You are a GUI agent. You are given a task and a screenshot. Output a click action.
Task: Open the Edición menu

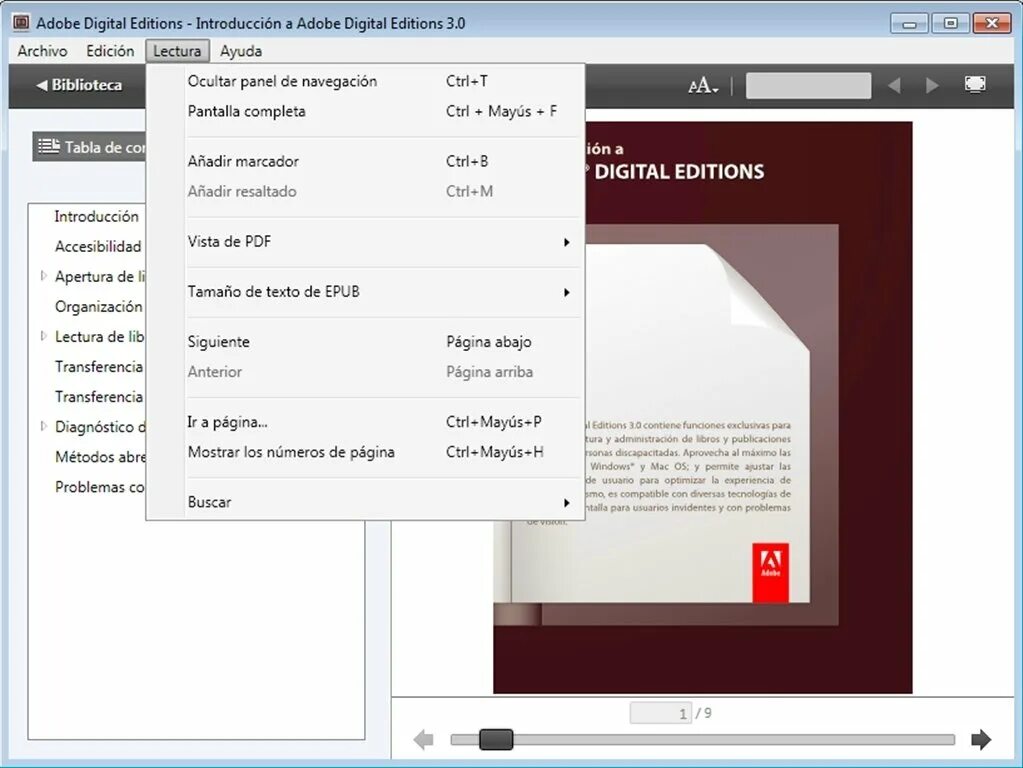pyautogui.click(x=110, y=51)
